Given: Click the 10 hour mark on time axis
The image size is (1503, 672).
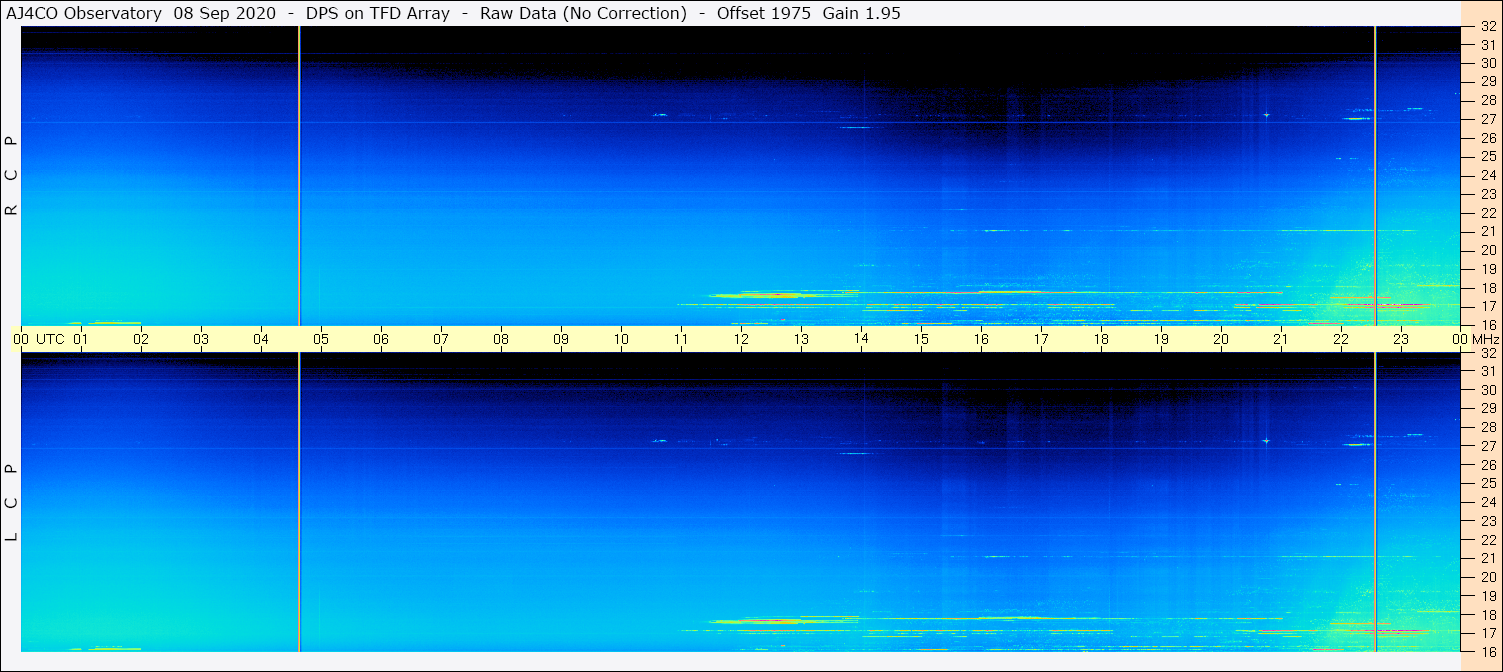Looking at the screenshot, I should pyautogui.click(x=621, y=339).
